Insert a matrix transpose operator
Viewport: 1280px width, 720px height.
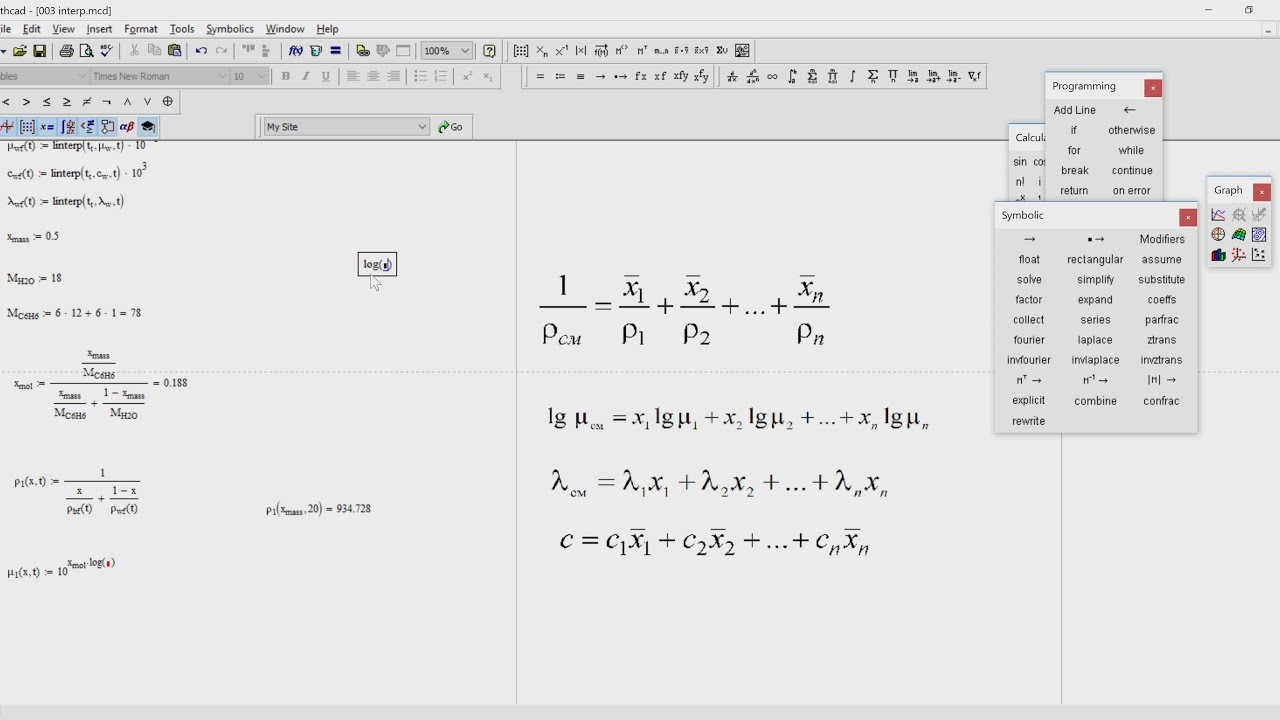(642, 51)
